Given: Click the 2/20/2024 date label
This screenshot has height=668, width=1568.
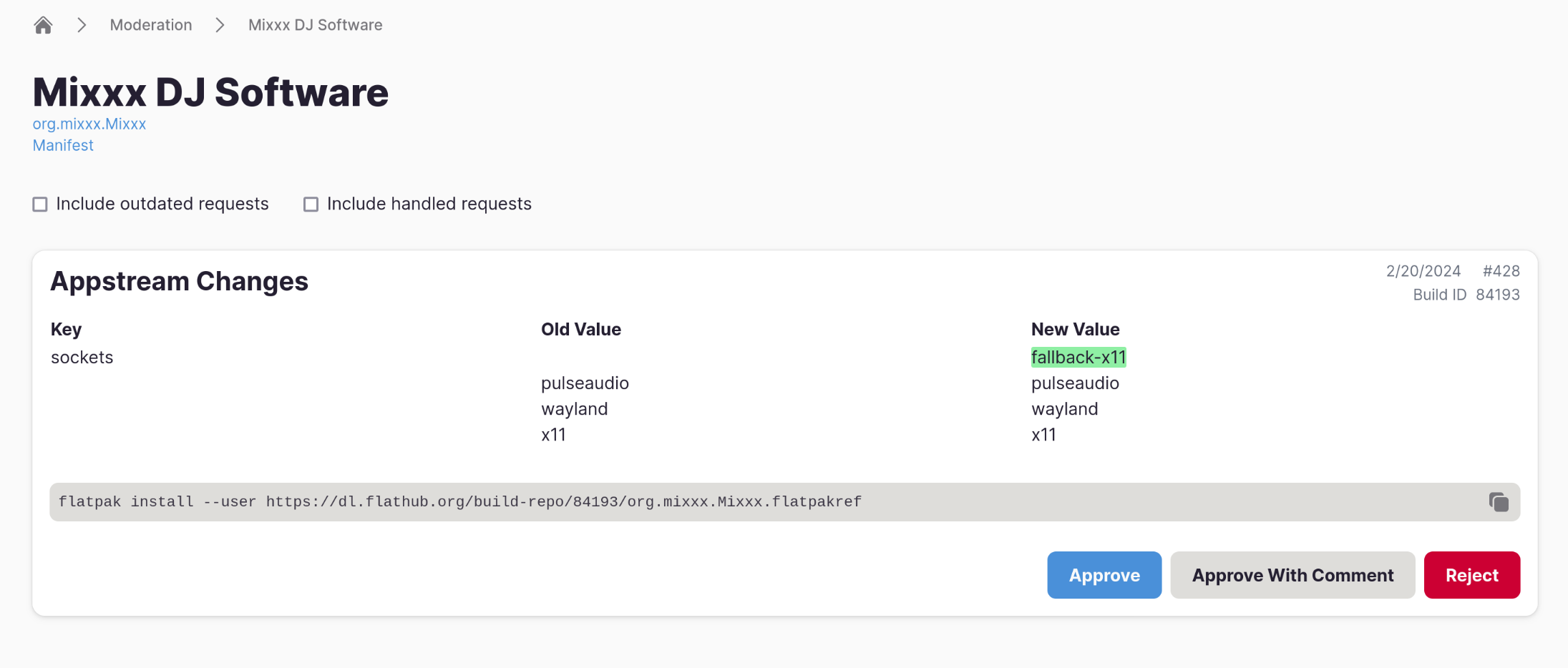Looking at the screenshot, I should coord(1422,270).
